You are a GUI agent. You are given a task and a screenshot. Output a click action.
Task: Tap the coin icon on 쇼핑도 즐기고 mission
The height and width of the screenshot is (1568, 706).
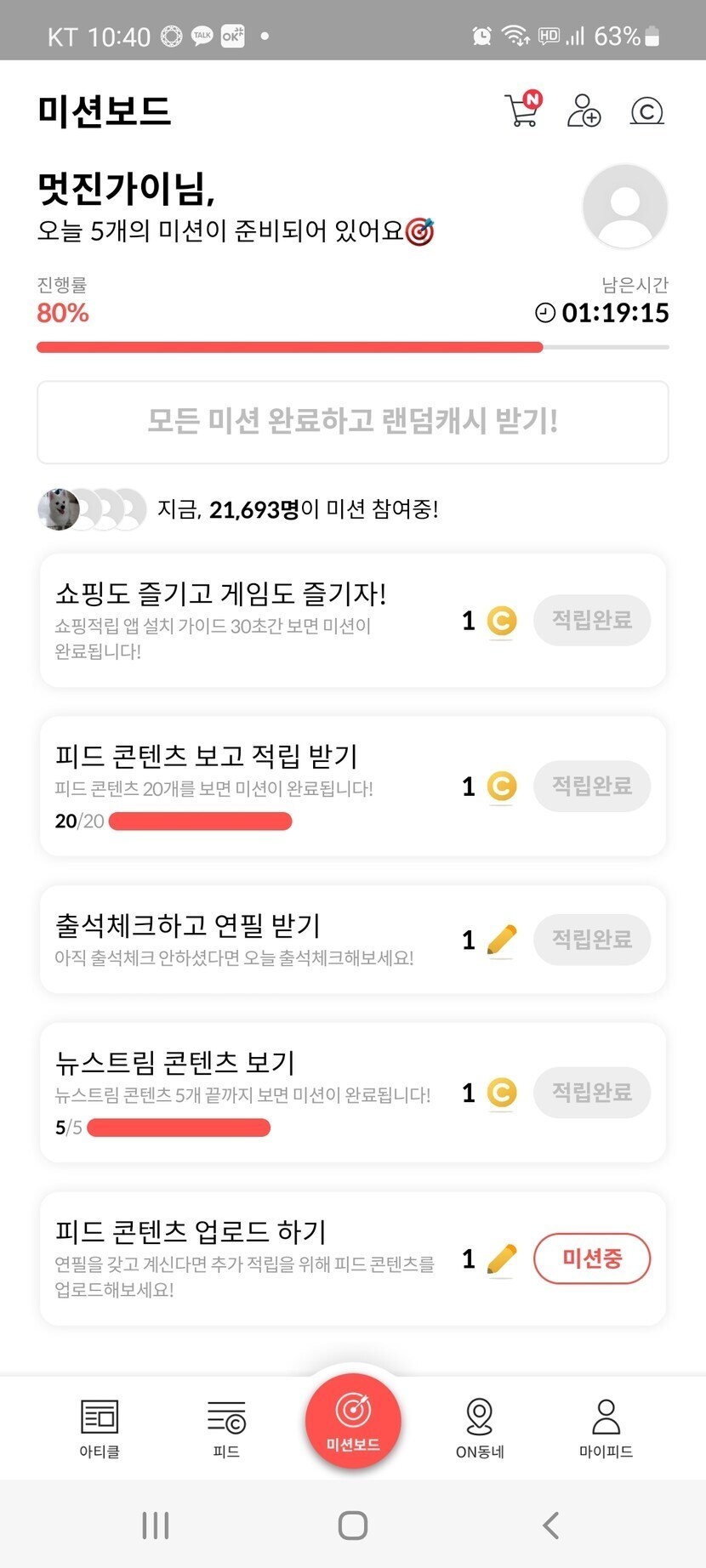[x=502, y=621]
